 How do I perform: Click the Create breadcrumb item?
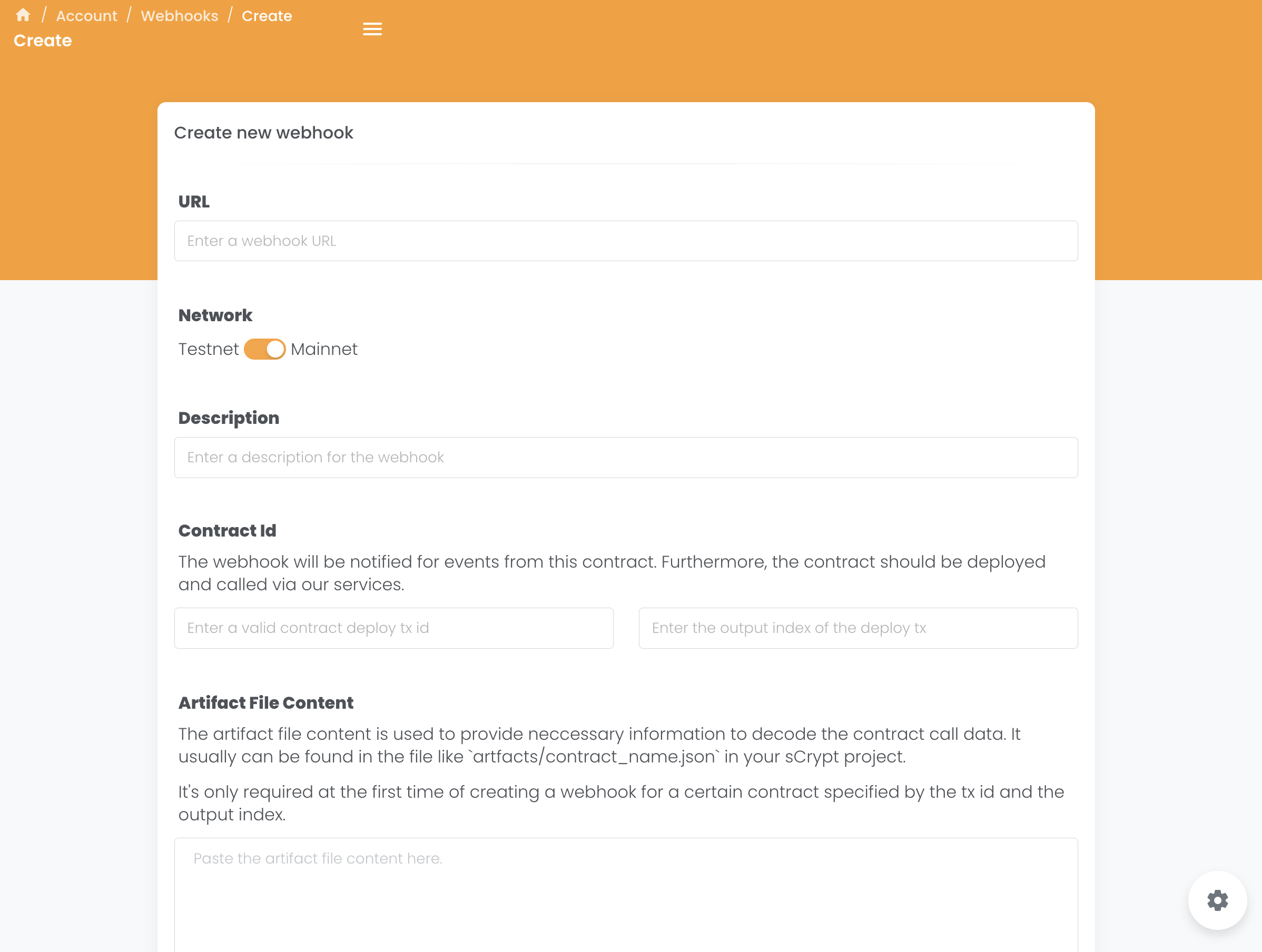(x=267, y=16)
